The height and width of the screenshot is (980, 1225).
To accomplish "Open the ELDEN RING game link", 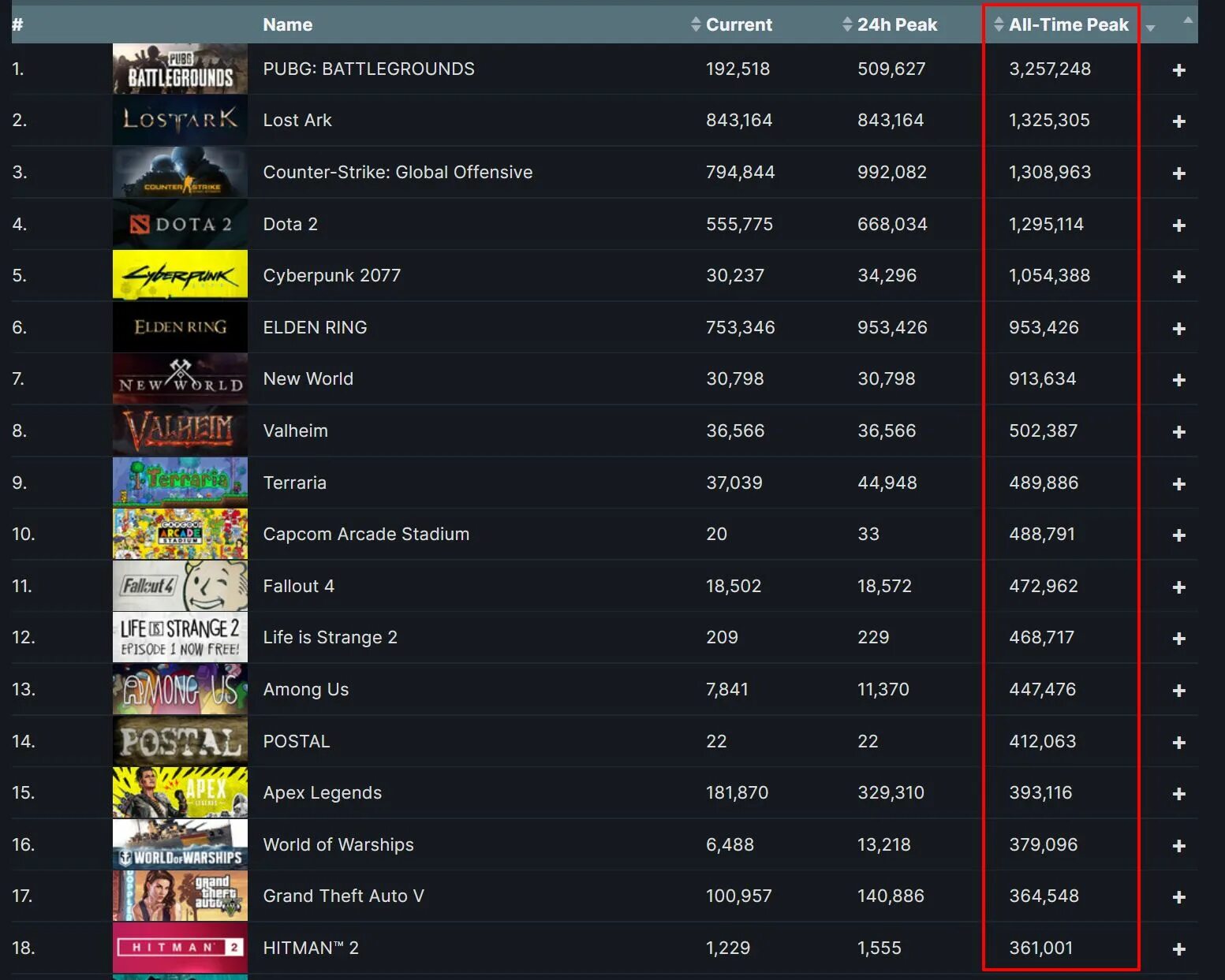I will (x=315, y=327).
